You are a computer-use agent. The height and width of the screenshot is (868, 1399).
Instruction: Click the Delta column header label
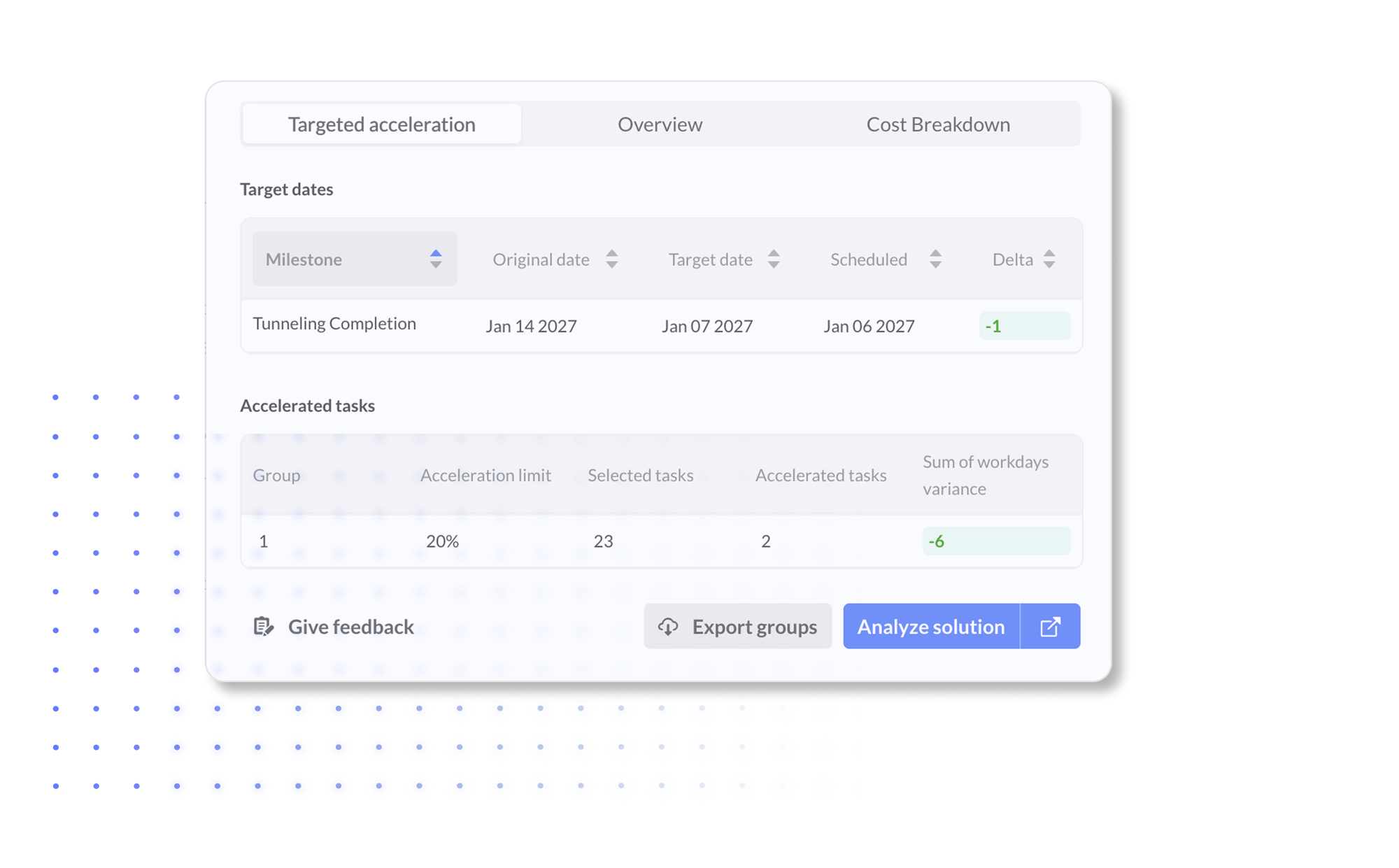(x=1012, y=259)
